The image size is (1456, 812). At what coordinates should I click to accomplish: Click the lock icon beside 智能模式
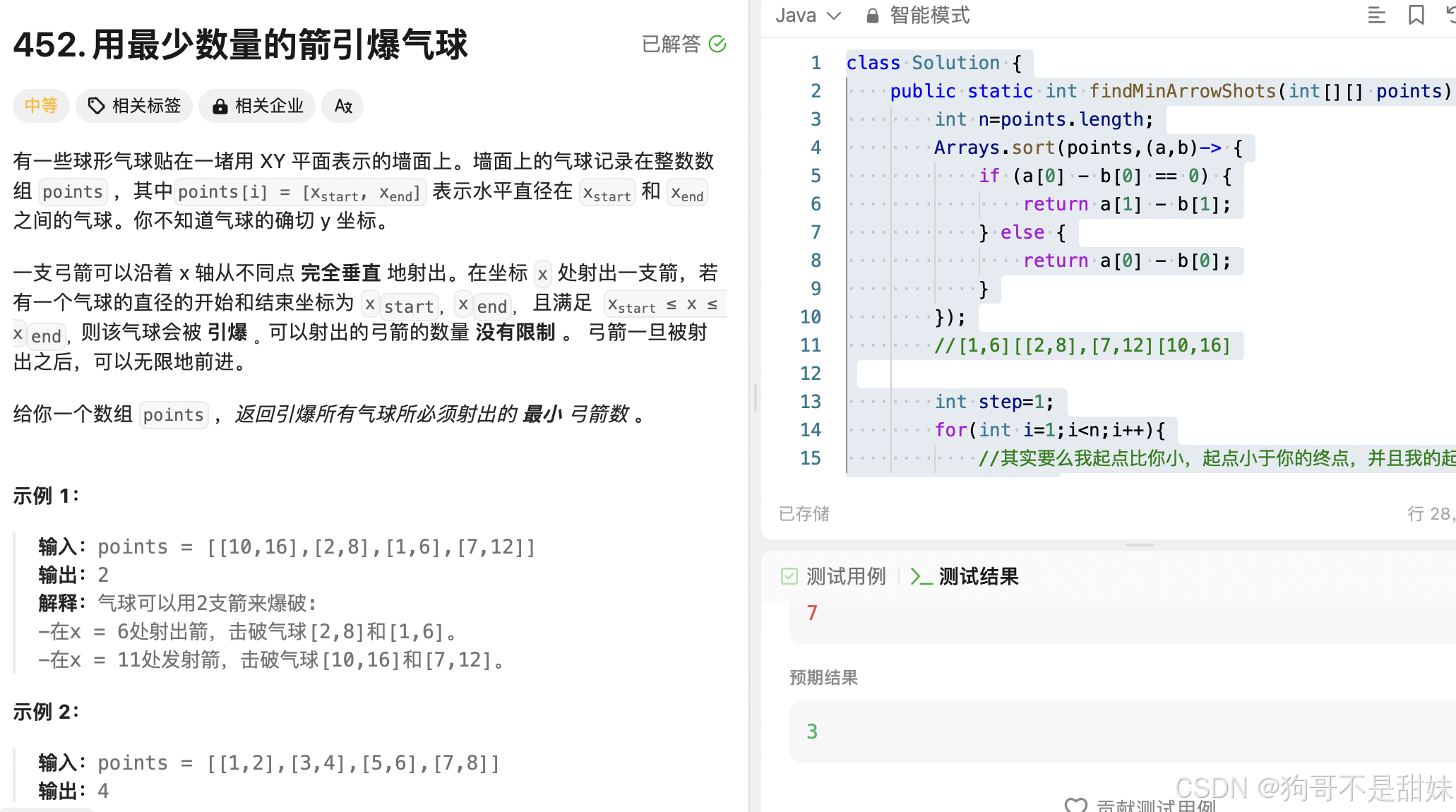[873, 16]
